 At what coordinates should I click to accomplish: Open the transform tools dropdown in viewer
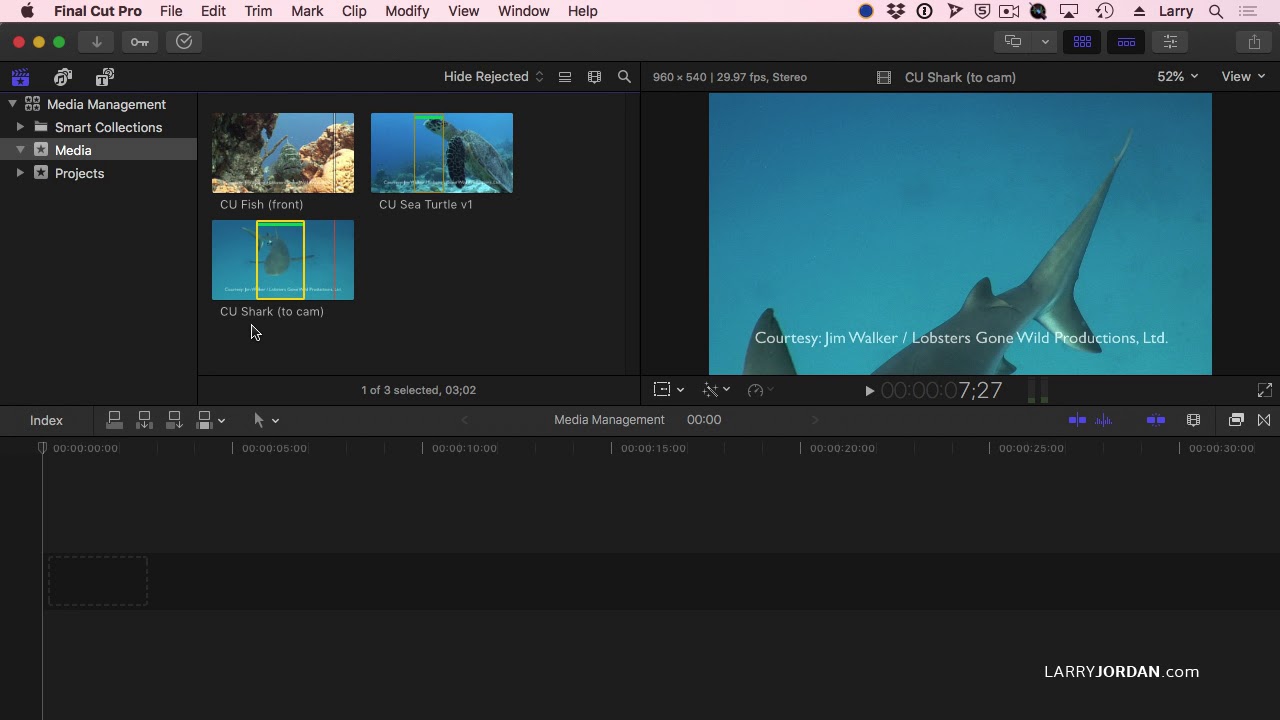[x=669, y=390]
